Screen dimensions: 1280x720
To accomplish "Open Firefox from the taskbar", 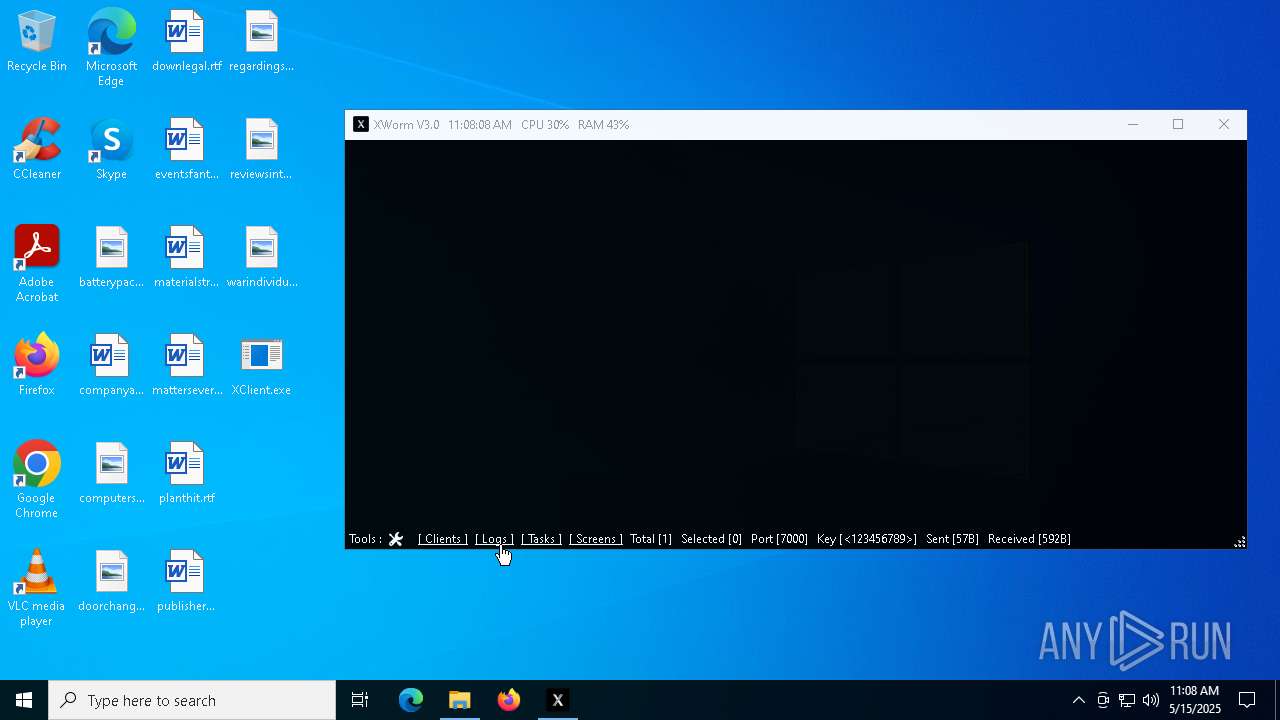I will coord(509,700).
